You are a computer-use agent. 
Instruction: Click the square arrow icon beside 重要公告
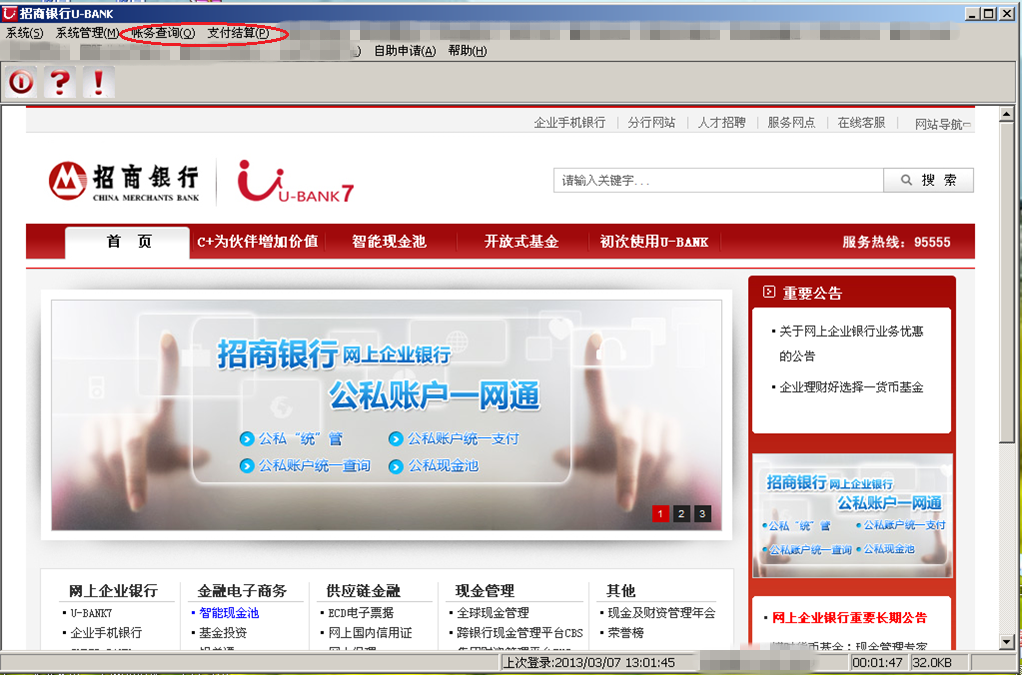tap(769, 292)
